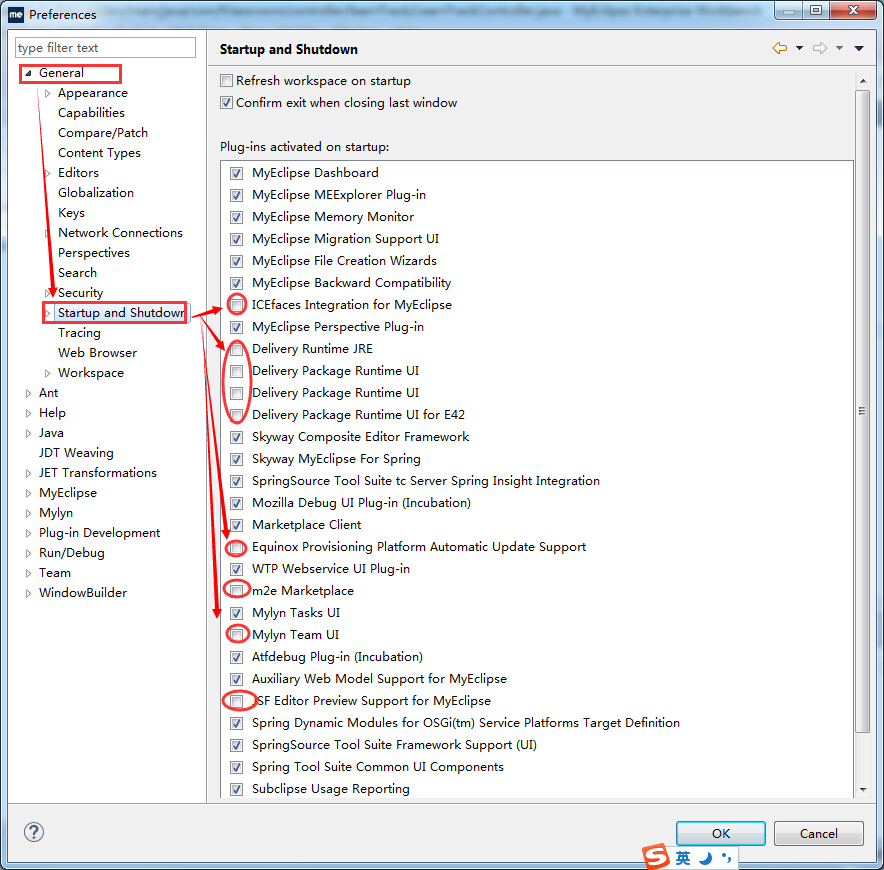The width and height of the screenshot is (884, 870).
Task: Toggle Sogou English/Chinese mode indicator
Action: click(683, 858)
